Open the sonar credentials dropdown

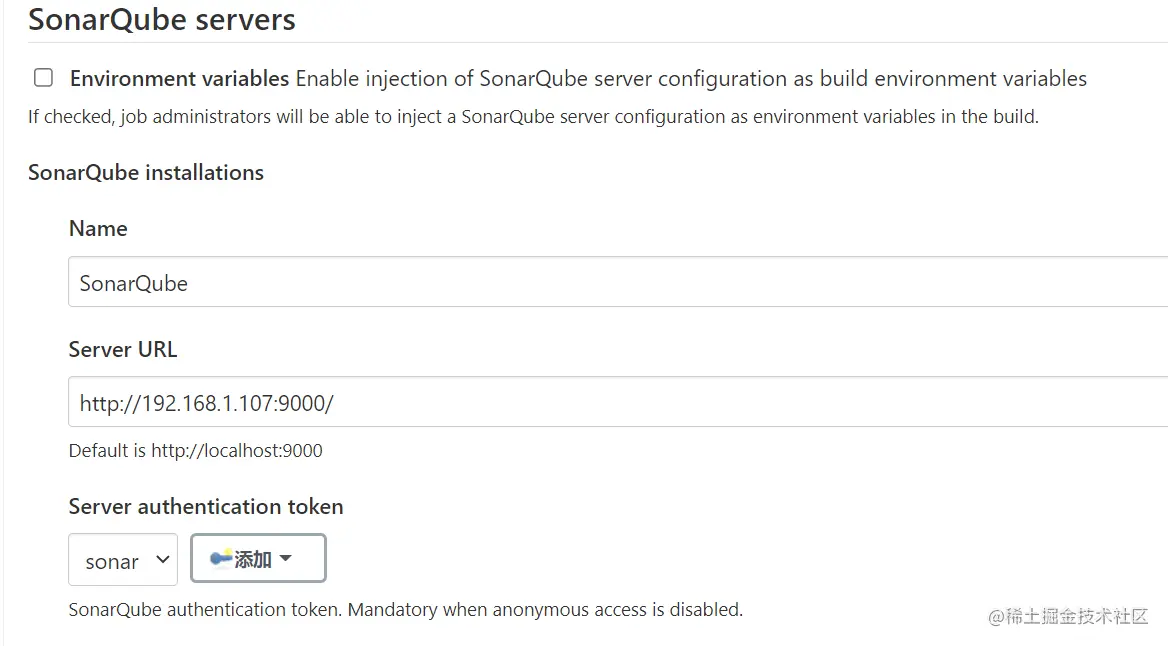point(122,560)
